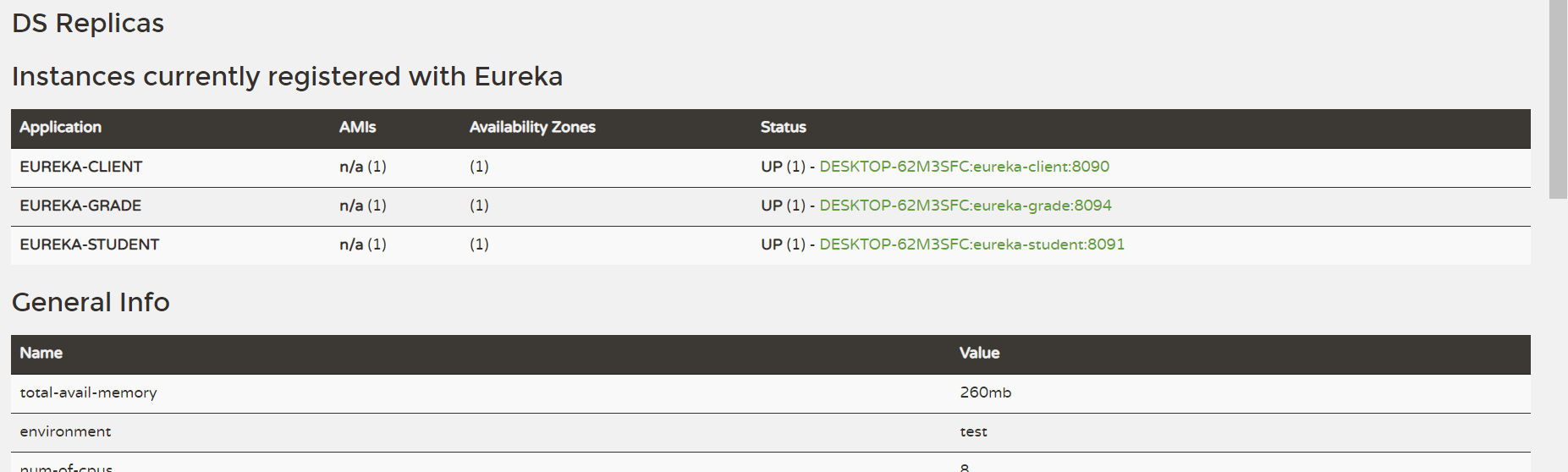
Task: Click the Name column header
Action: (x=41, y=353)
